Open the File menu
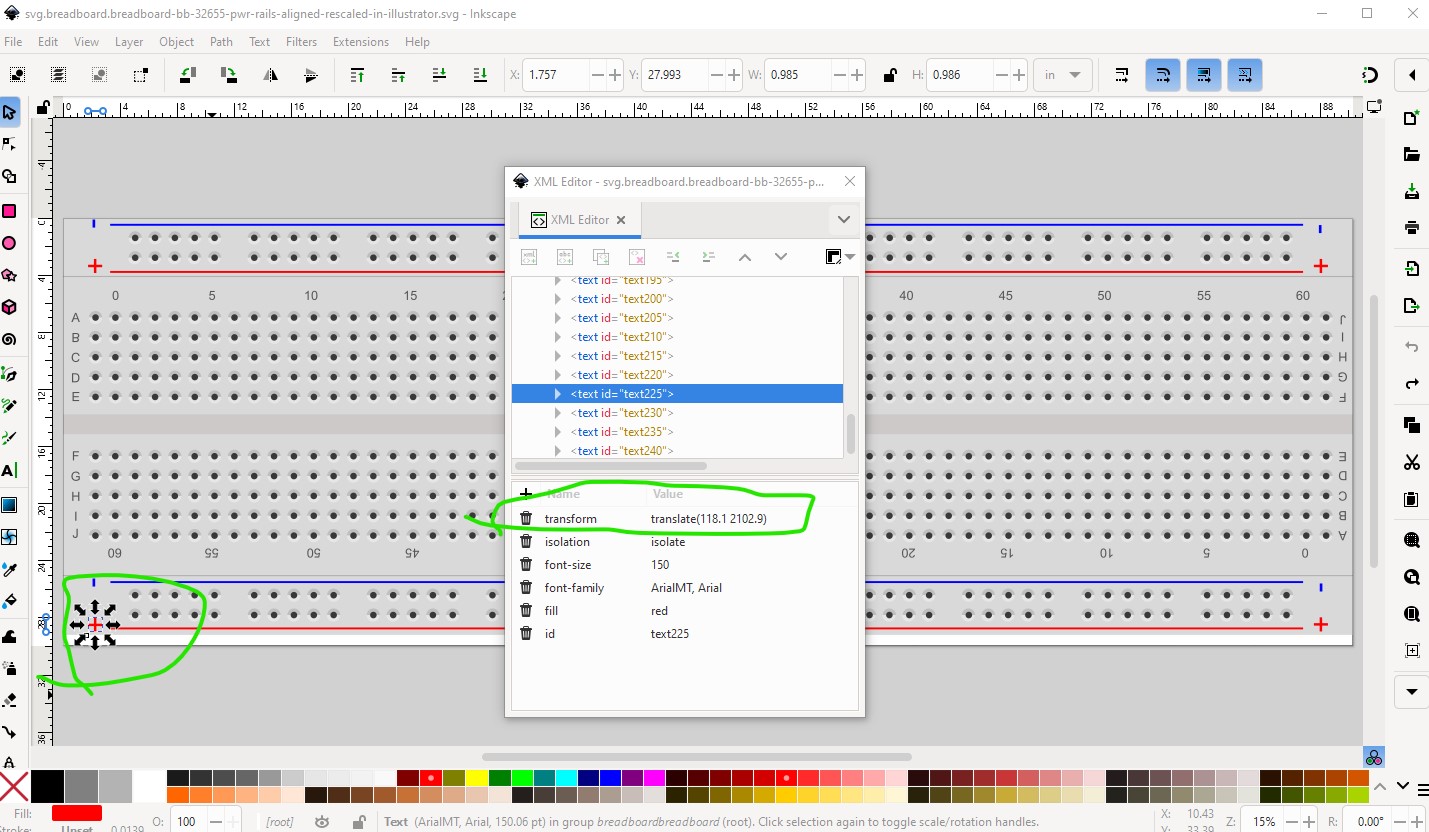Image resolution: width=1429 pixels, height=832 pixels. [13, 42]
